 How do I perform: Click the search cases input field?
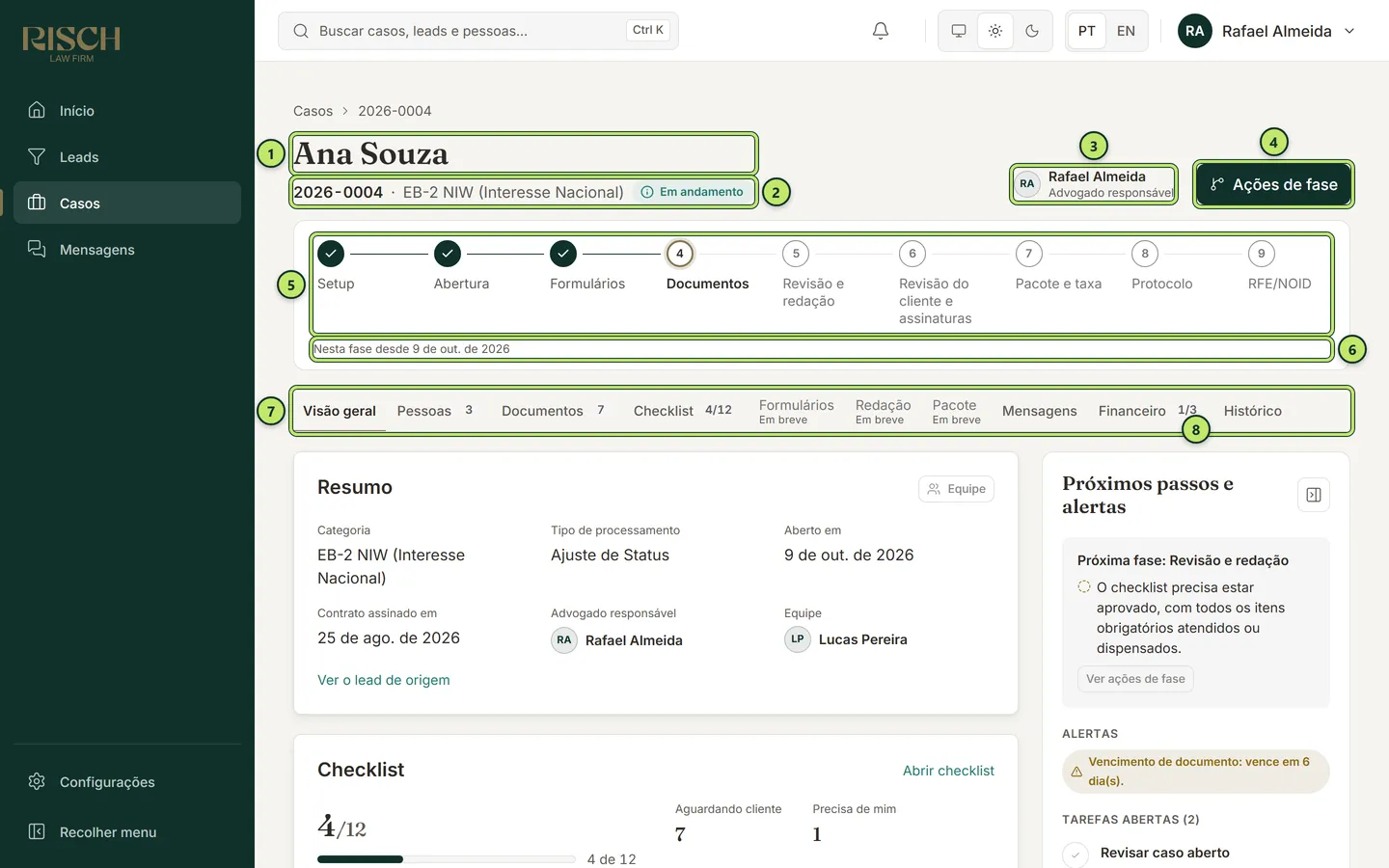(478, 31)
